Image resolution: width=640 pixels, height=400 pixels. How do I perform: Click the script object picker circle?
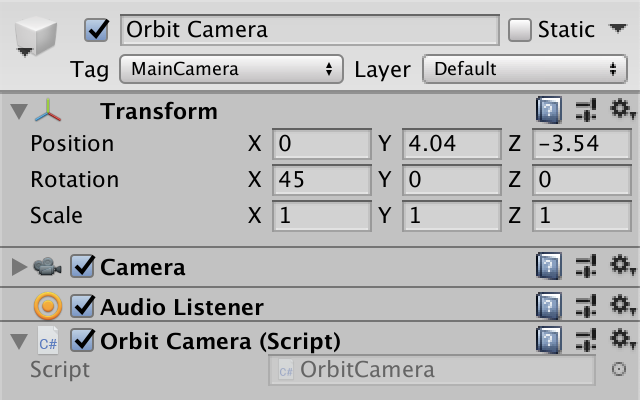pyautogui.click(x=619, y=369)
